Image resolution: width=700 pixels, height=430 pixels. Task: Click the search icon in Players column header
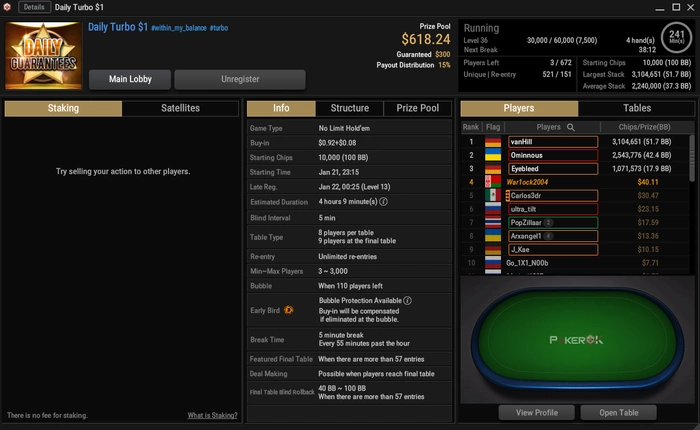[x=571, y=127]
